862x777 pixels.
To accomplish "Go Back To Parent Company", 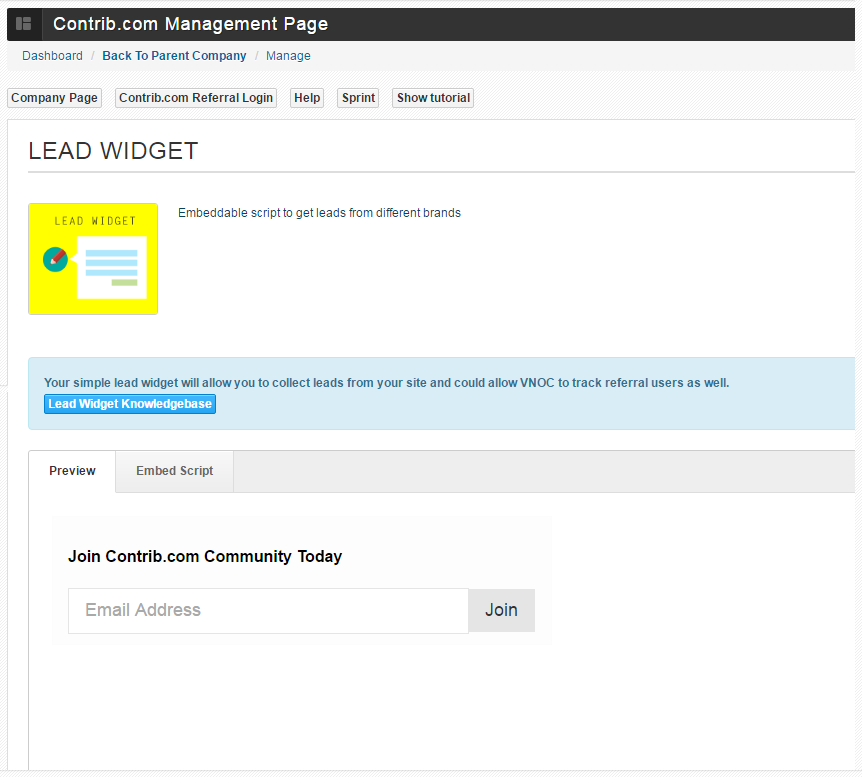I will point(174,56).
